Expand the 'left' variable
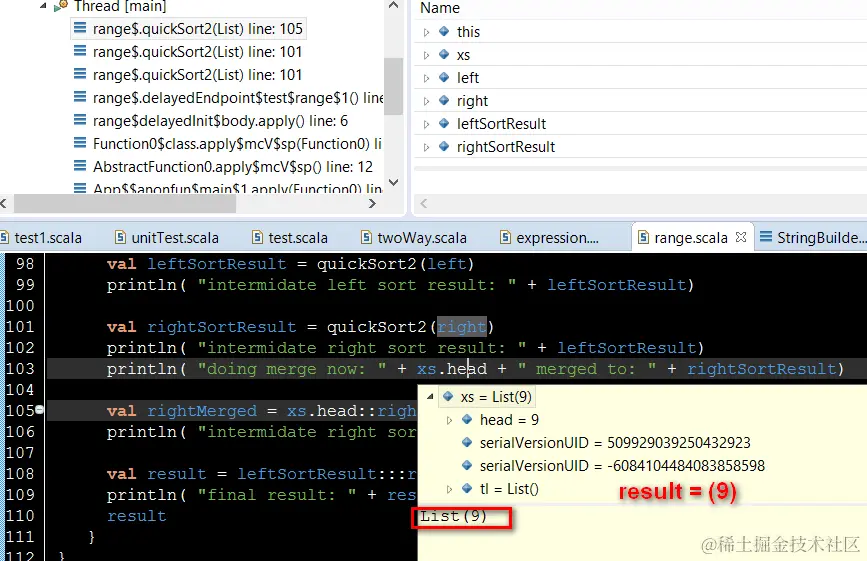Screen dimensions: 867x561 click(426, 78)
